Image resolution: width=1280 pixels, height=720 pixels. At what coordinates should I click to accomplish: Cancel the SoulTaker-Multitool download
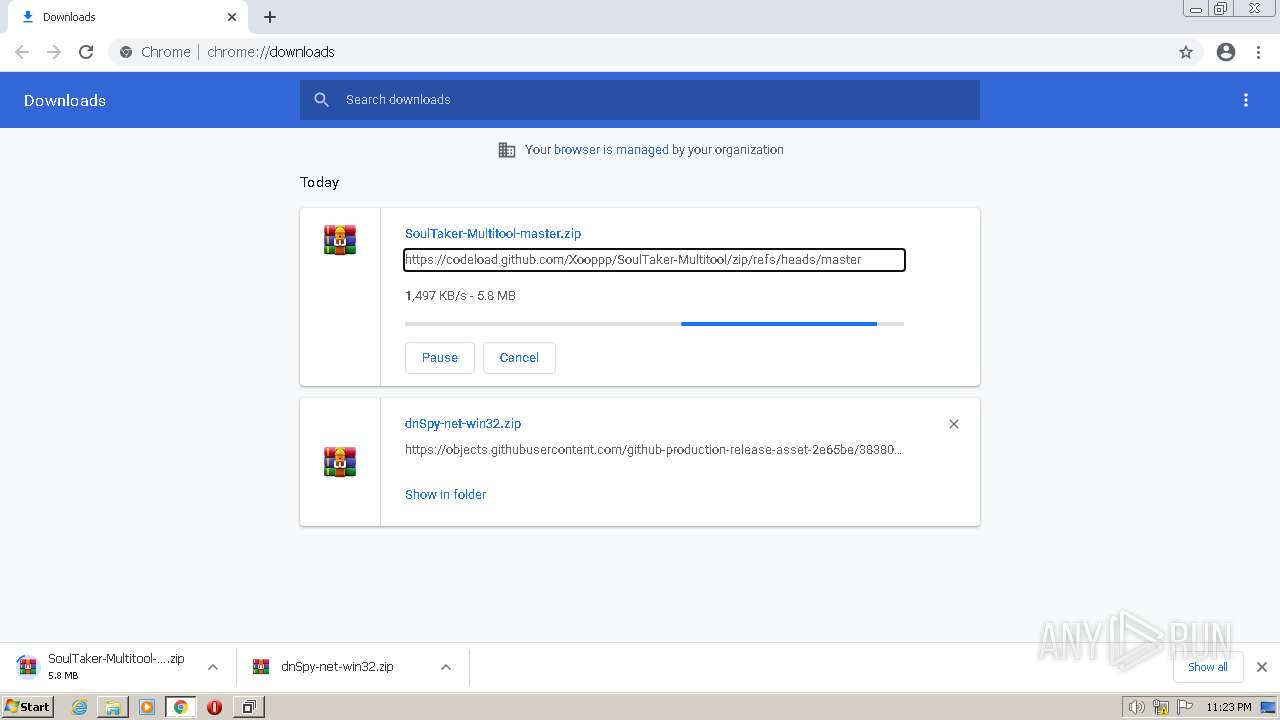click(519, 358)
